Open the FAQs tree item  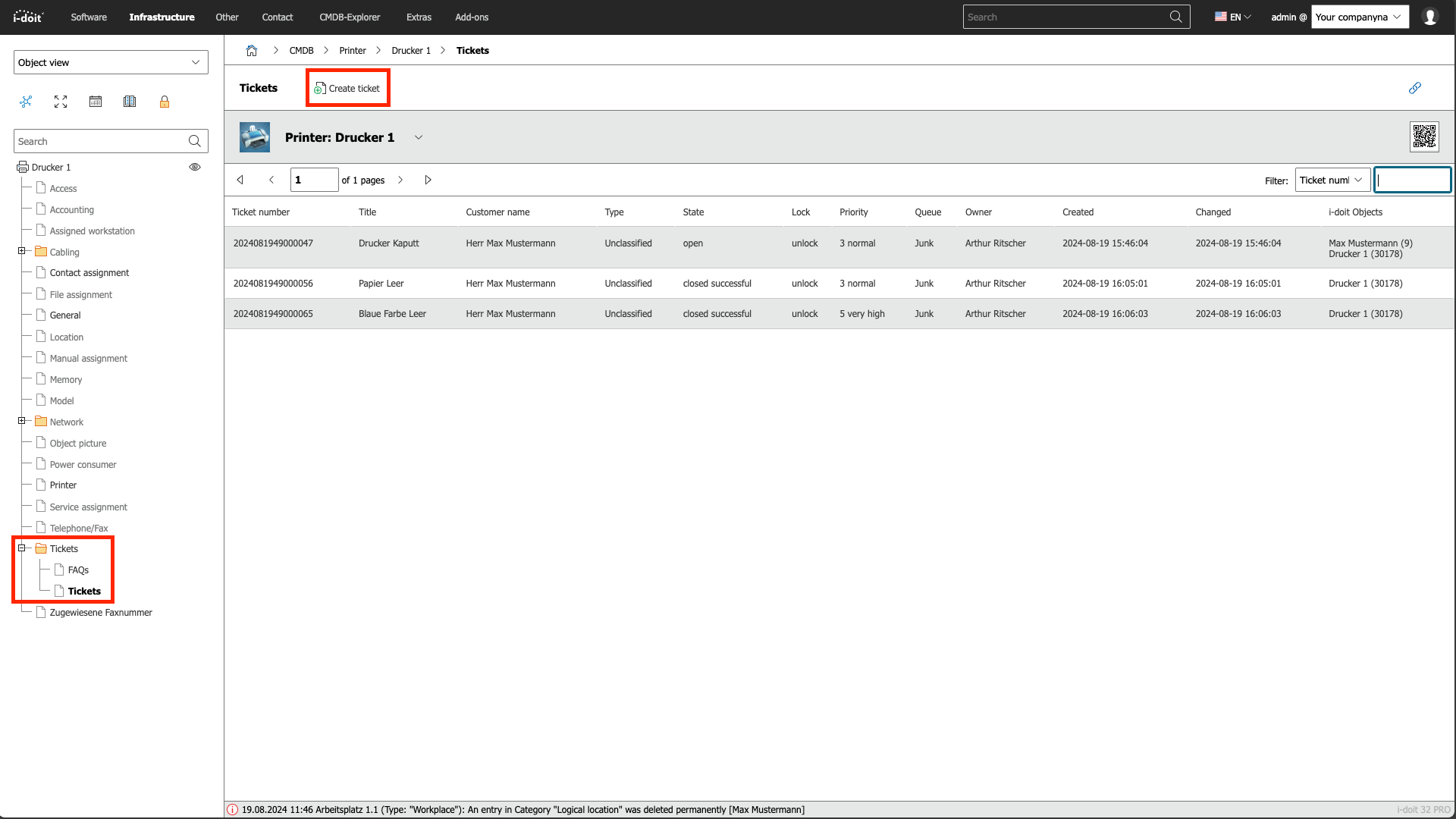coord(78,570)
